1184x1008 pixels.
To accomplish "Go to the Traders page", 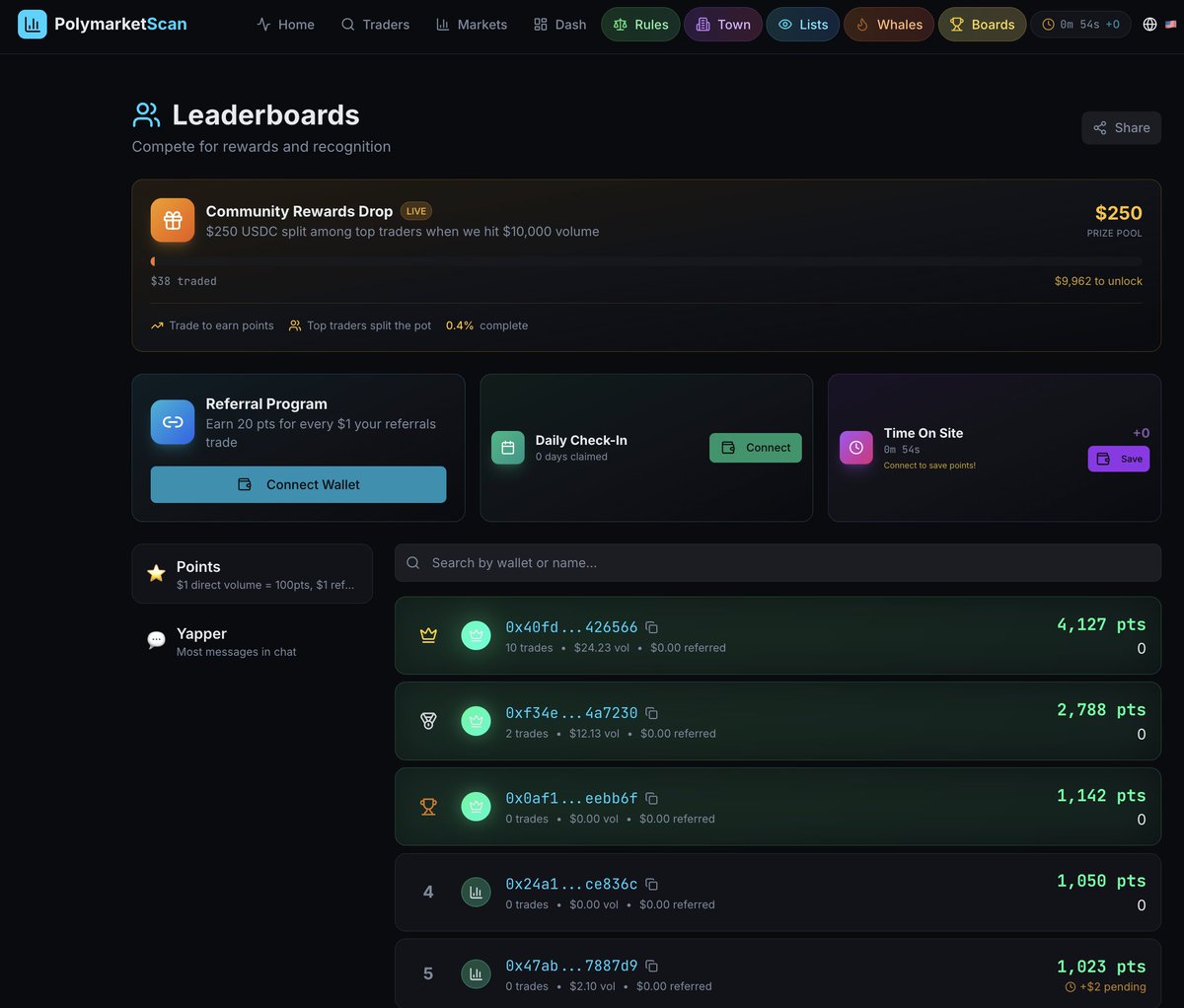I will coord(375,25).
